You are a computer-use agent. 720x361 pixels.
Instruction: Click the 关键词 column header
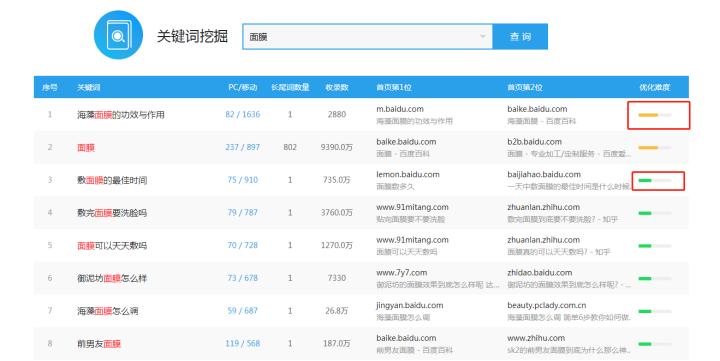coord(89,87)
